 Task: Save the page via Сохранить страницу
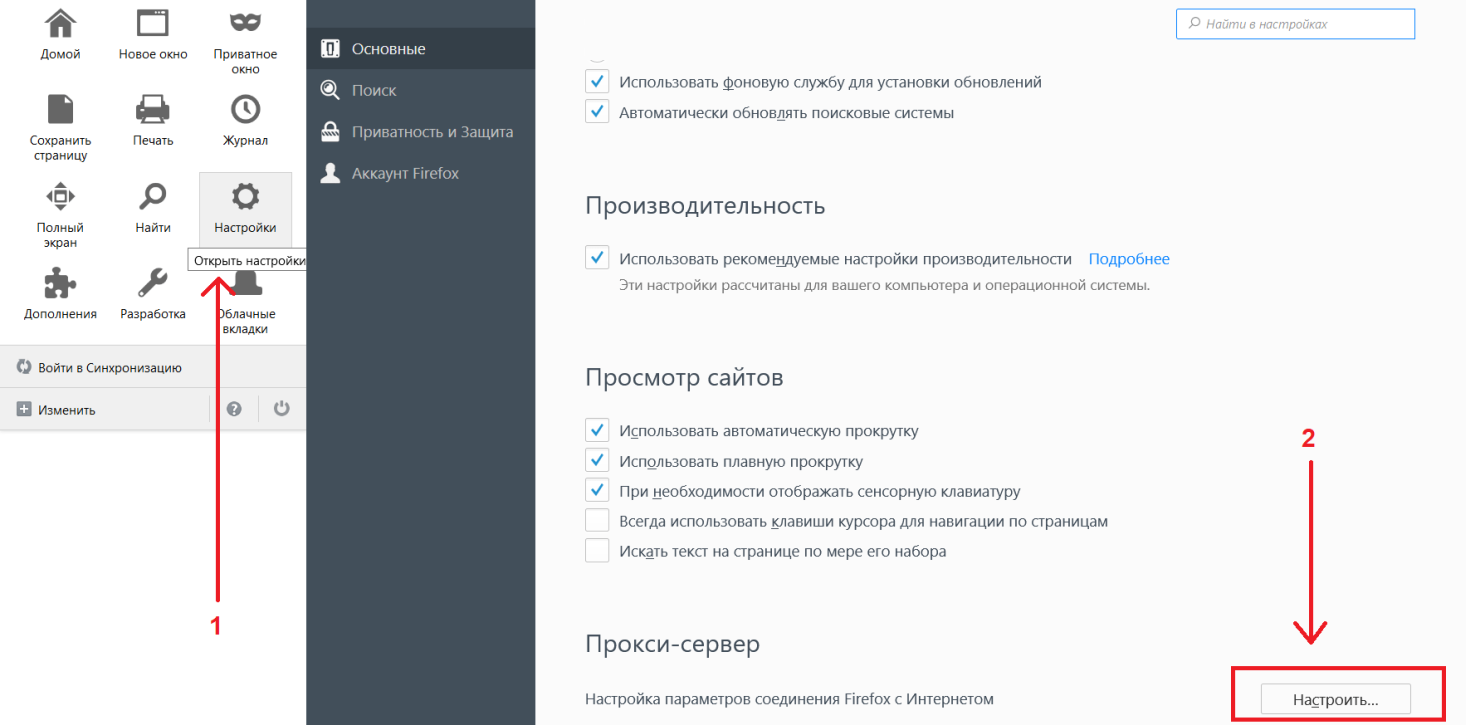pyautogui.click(x=60, y=127)
